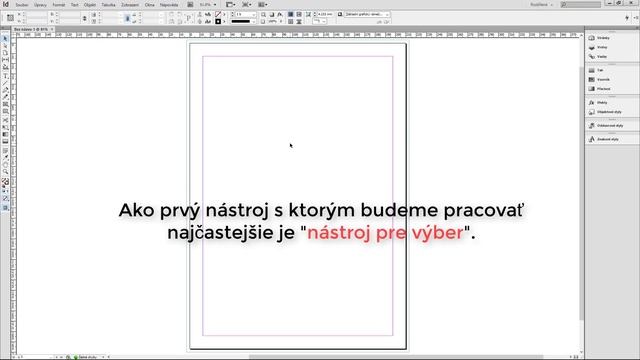Open the Text menu
This screenshot has height=360, width=640.
pyautogui.click(x=74, y=5)
